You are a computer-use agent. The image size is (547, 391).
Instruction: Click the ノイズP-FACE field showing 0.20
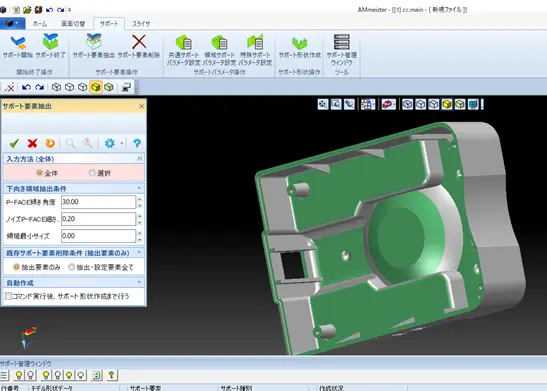click(x=98, y=219)
